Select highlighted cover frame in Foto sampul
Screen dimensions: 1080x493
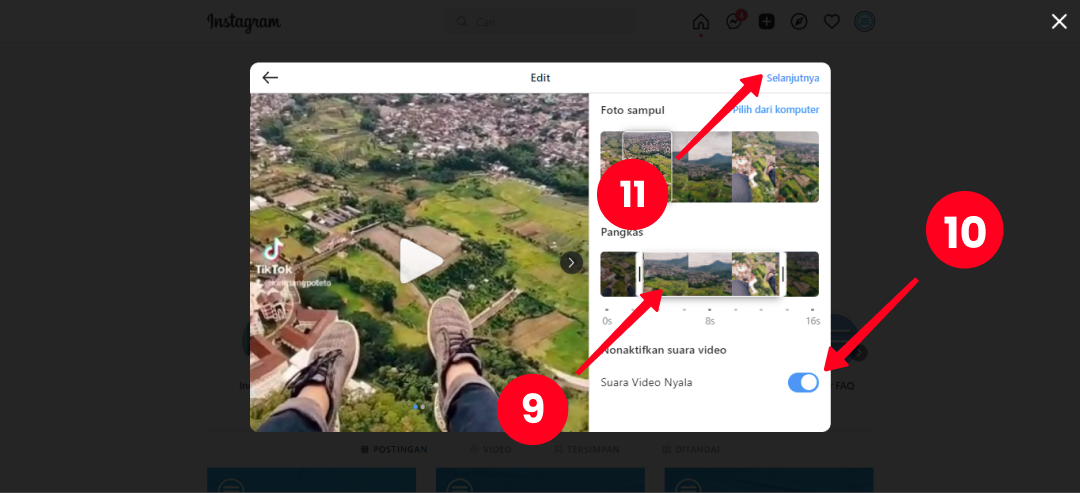pos(647,167)
